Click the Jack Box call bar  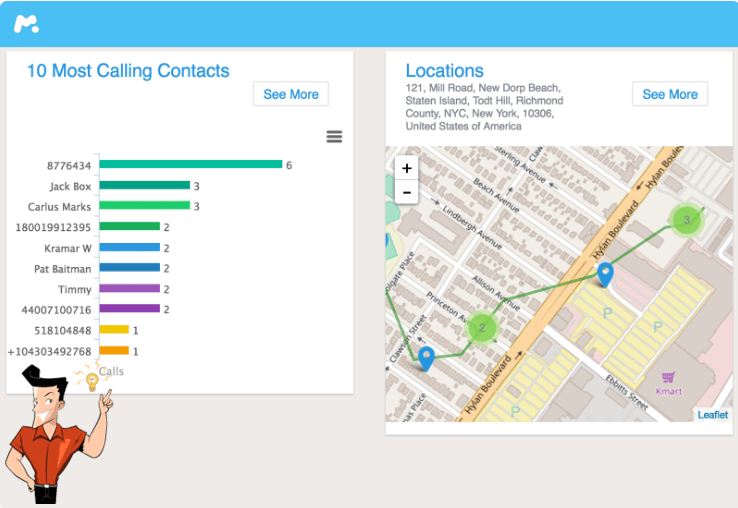tap(144, 186)
